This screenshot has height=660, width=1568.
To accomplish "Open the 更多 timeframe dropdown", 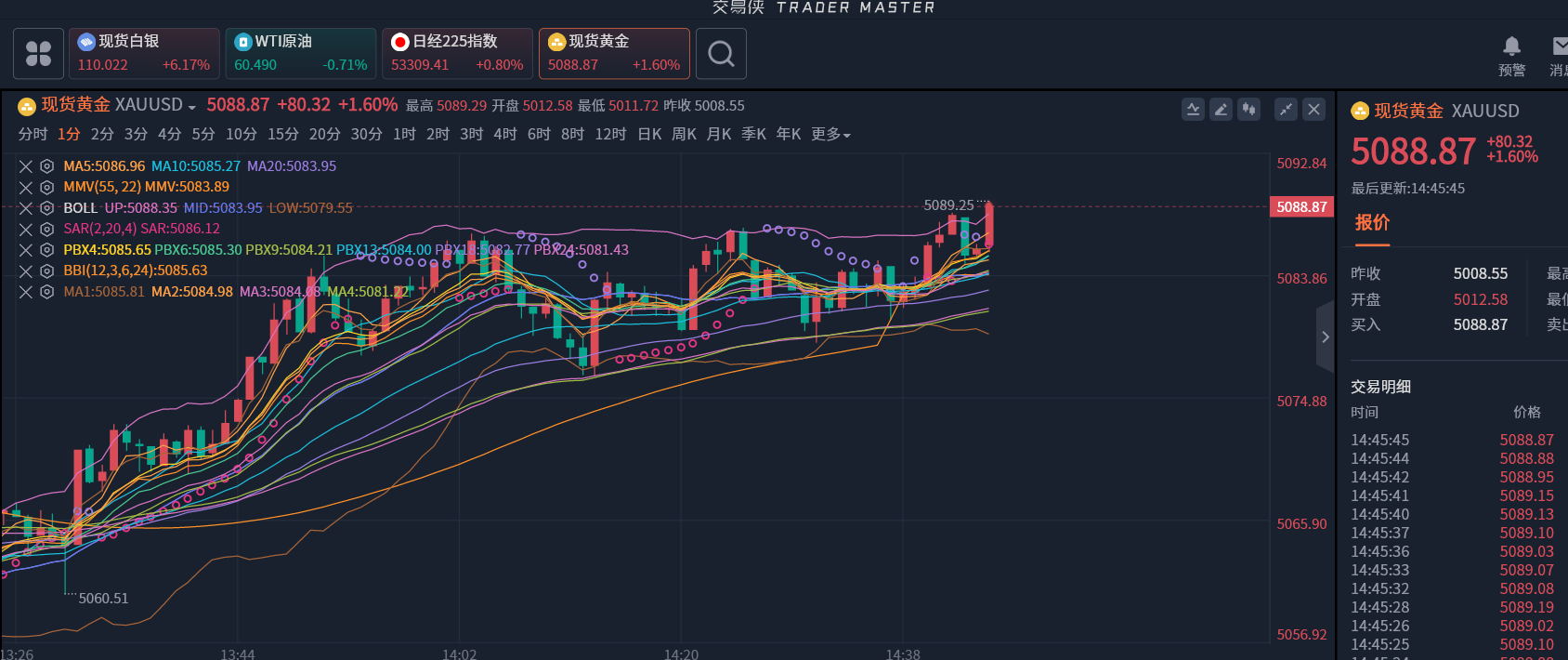I will [830, 135].
